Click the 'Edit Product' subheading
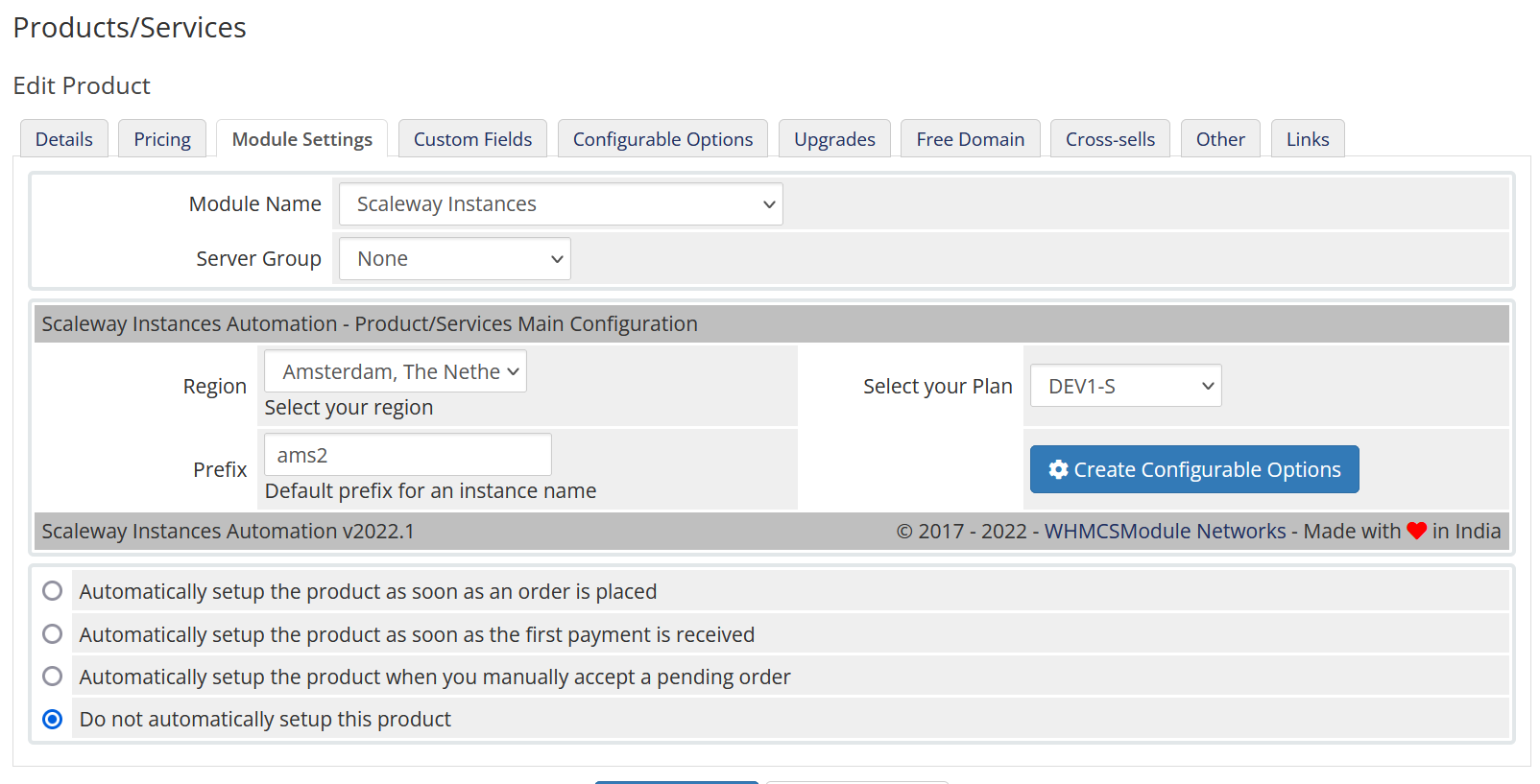 pos(82,85)
